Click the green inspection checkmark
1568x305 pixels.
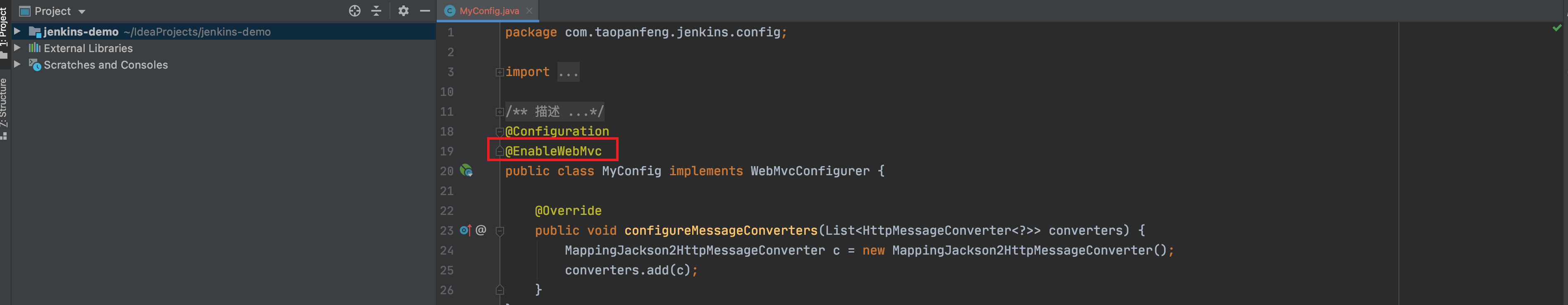(x=1556, y=27)
